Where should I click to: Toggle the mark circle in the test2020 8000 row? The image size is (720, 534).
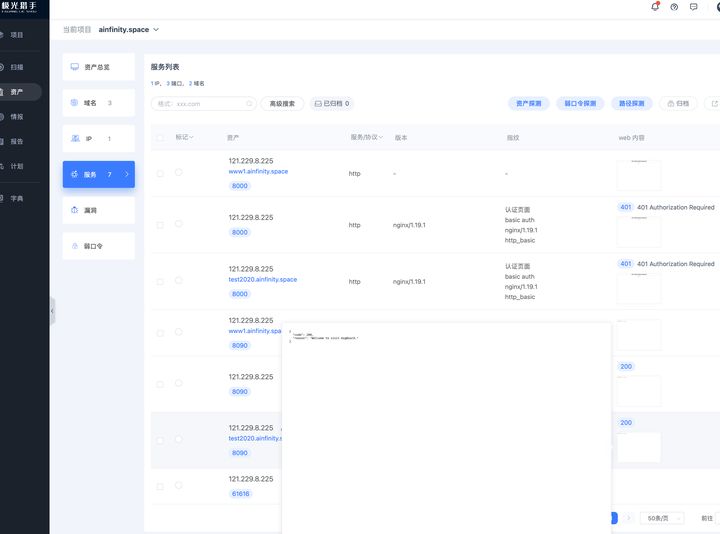(179, 281)
